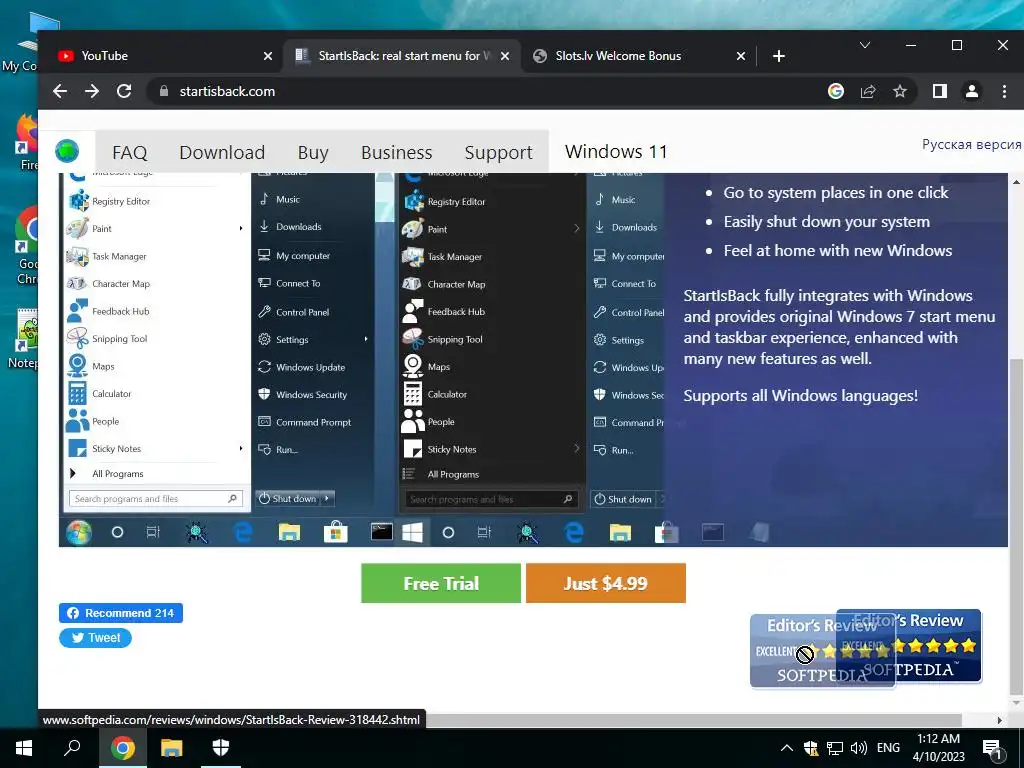Go to the Buy page
1024x768 pixels.
pos(313,152)
